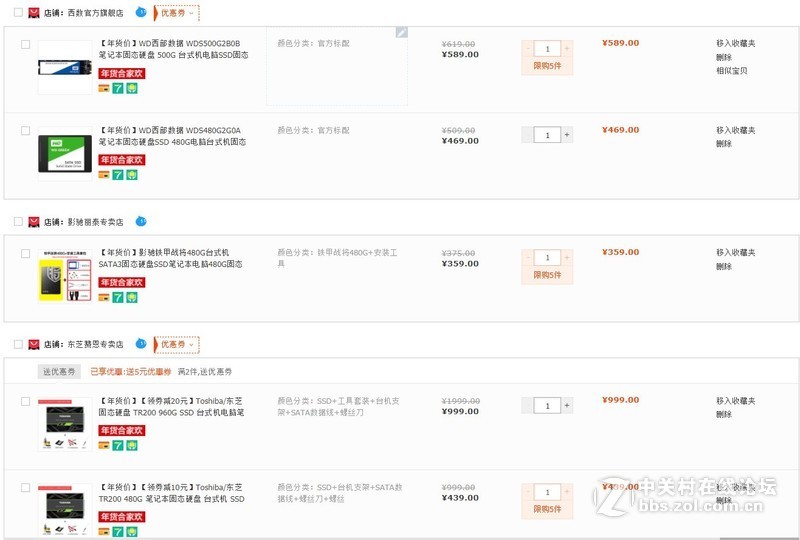The height and width of the screenshot is (540, 800).
Task: Open 西数官方旗舰店 store name link
Action: click(95, 13)
